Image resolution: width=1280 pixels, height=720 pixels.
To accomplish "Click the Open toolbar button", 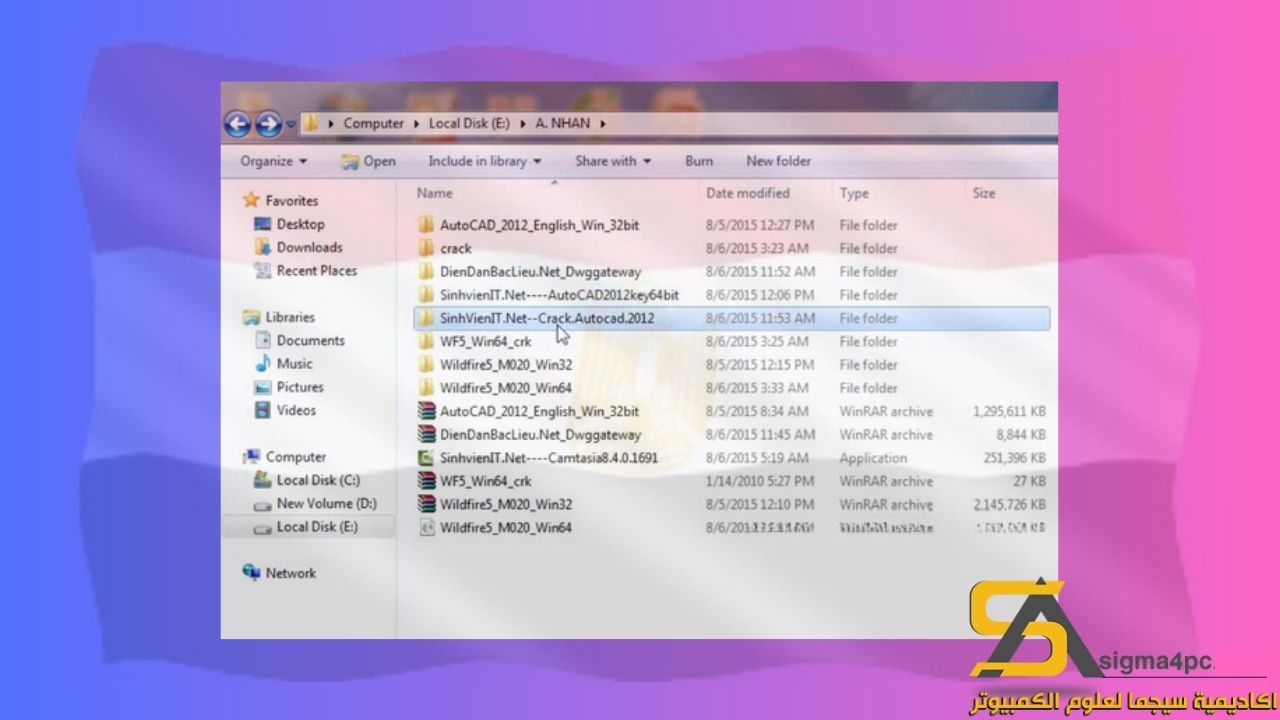I will point(368,161).
